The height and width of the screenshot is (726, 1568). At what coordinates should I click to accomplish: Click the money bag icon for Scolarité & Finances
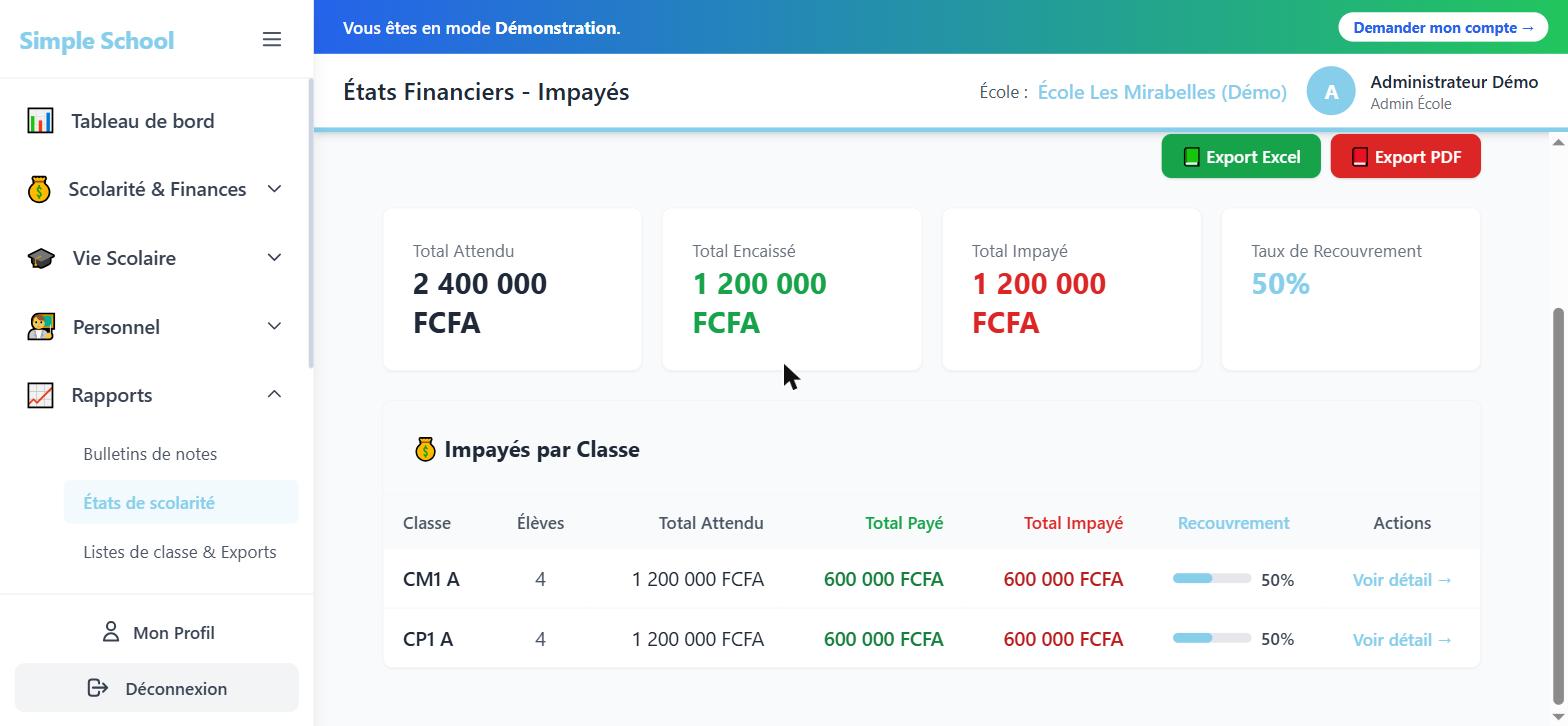coord(39,189)
